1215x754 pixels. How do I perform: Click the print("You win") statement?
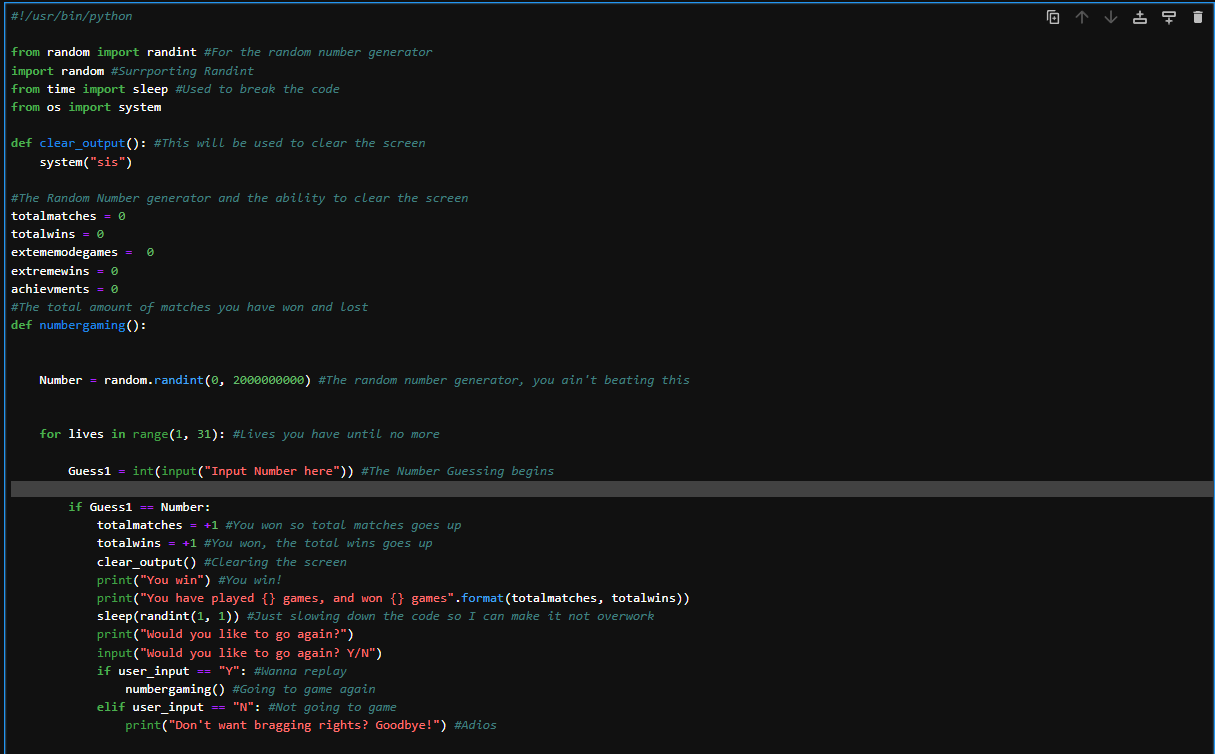(x=154, y=580)
